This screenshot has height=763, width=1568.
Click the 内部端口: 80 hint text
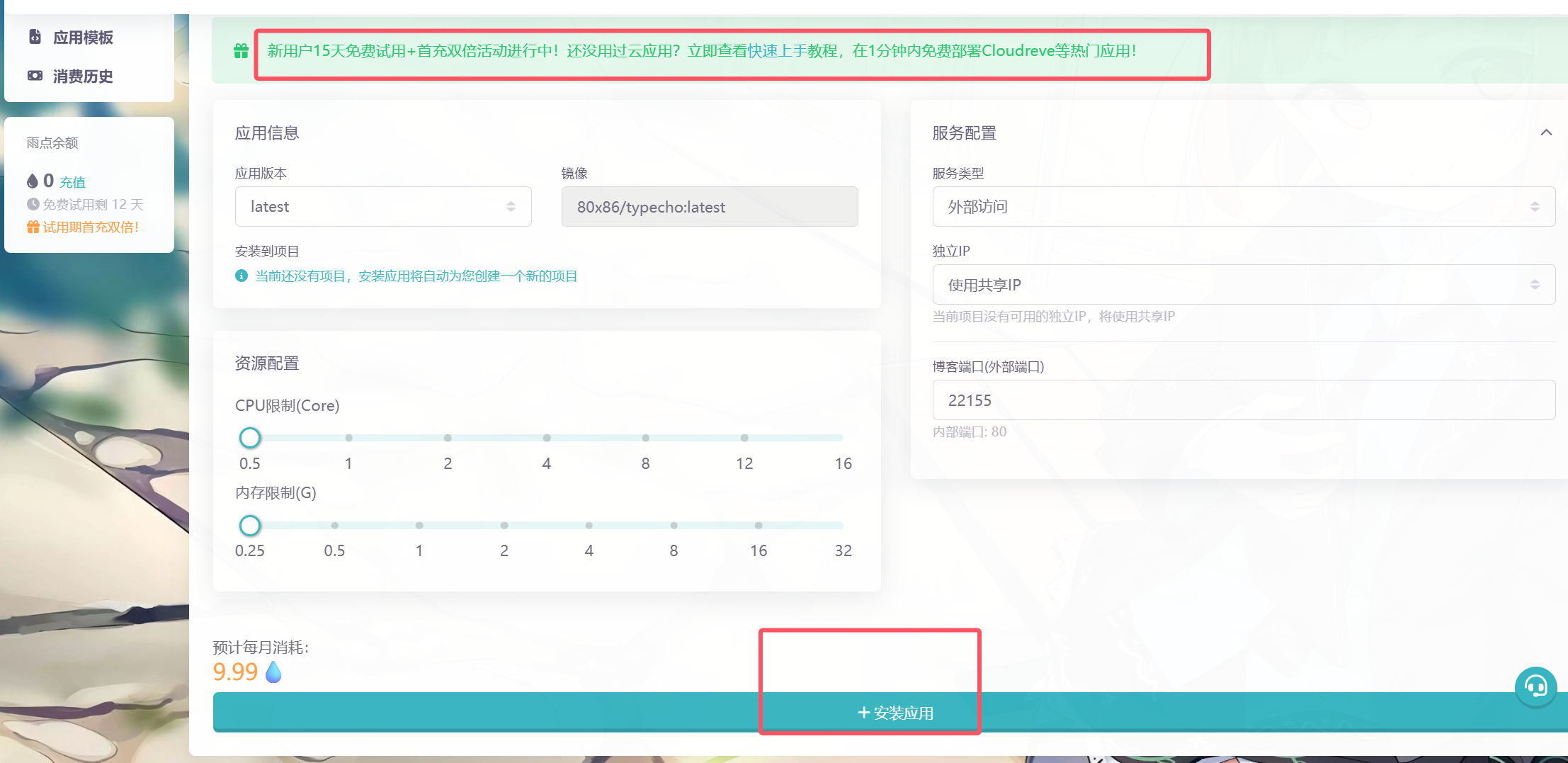click(x=969, y=431)
